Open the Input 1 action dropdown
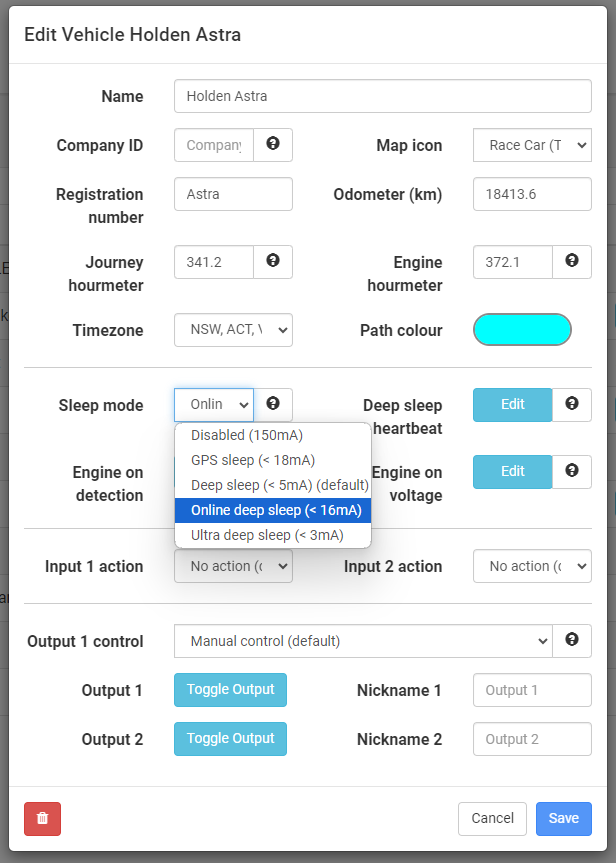 [x=233, y=566]
